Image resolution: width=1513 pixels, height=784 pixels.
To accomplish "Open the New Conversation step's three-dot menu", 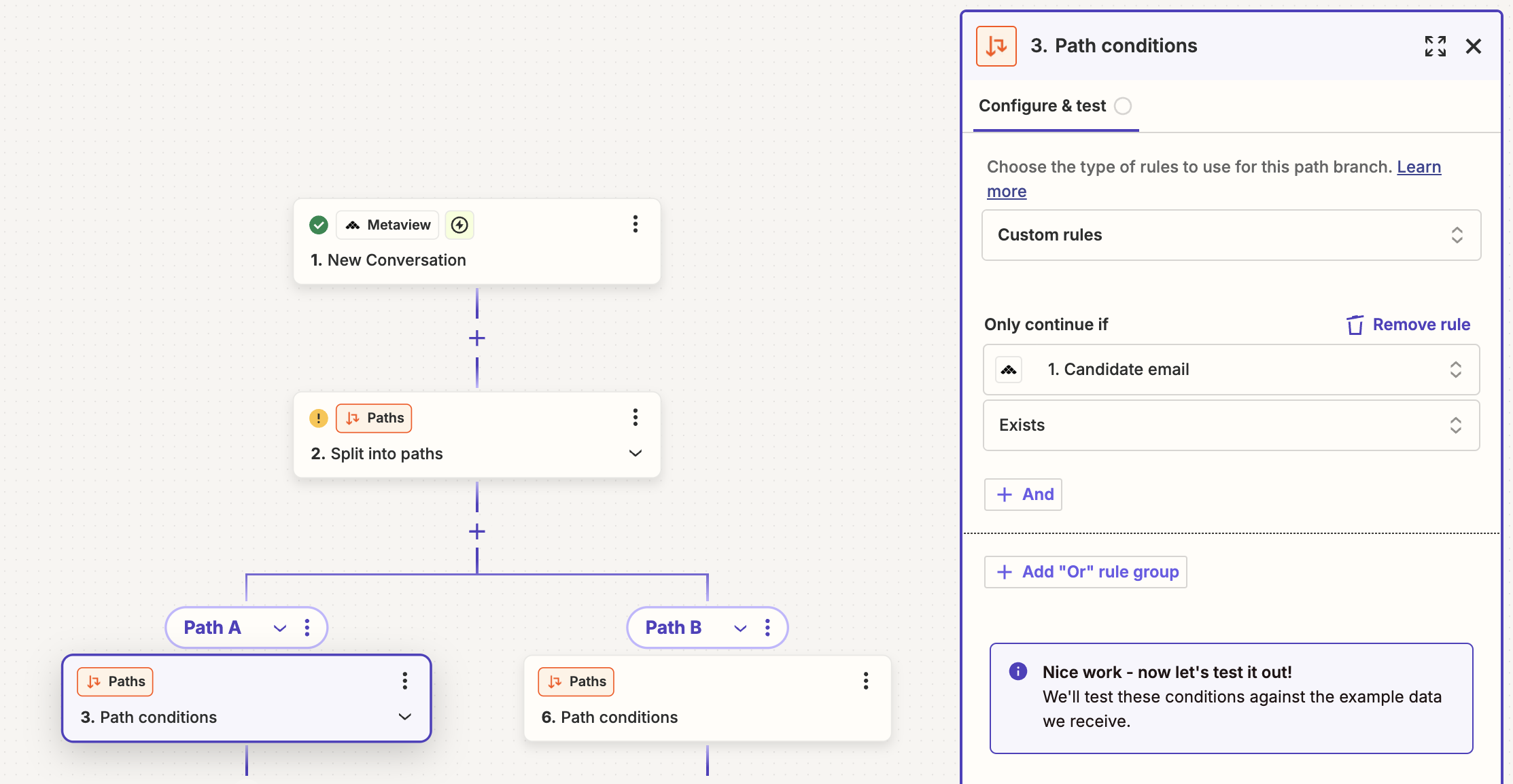I will pos(635,224).
